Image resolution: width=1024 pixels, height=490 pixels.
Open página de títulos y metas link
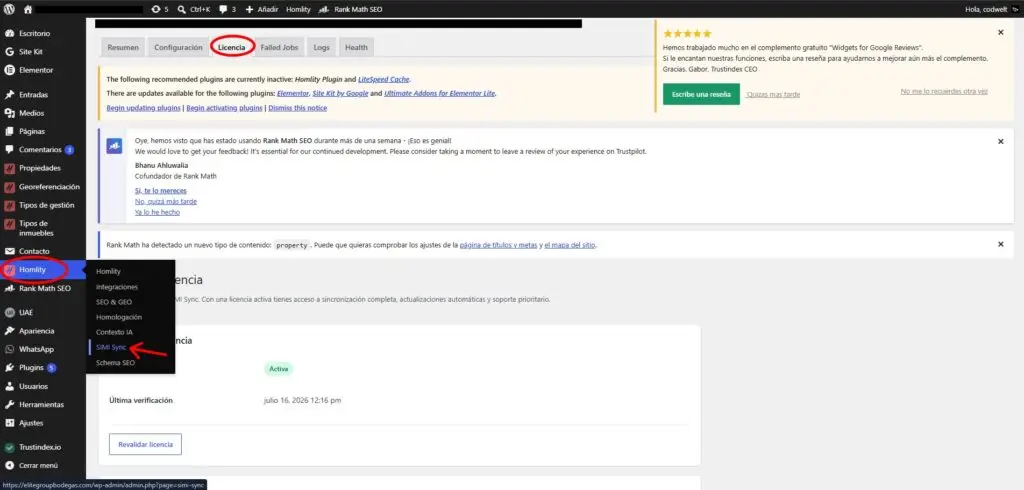498,246
